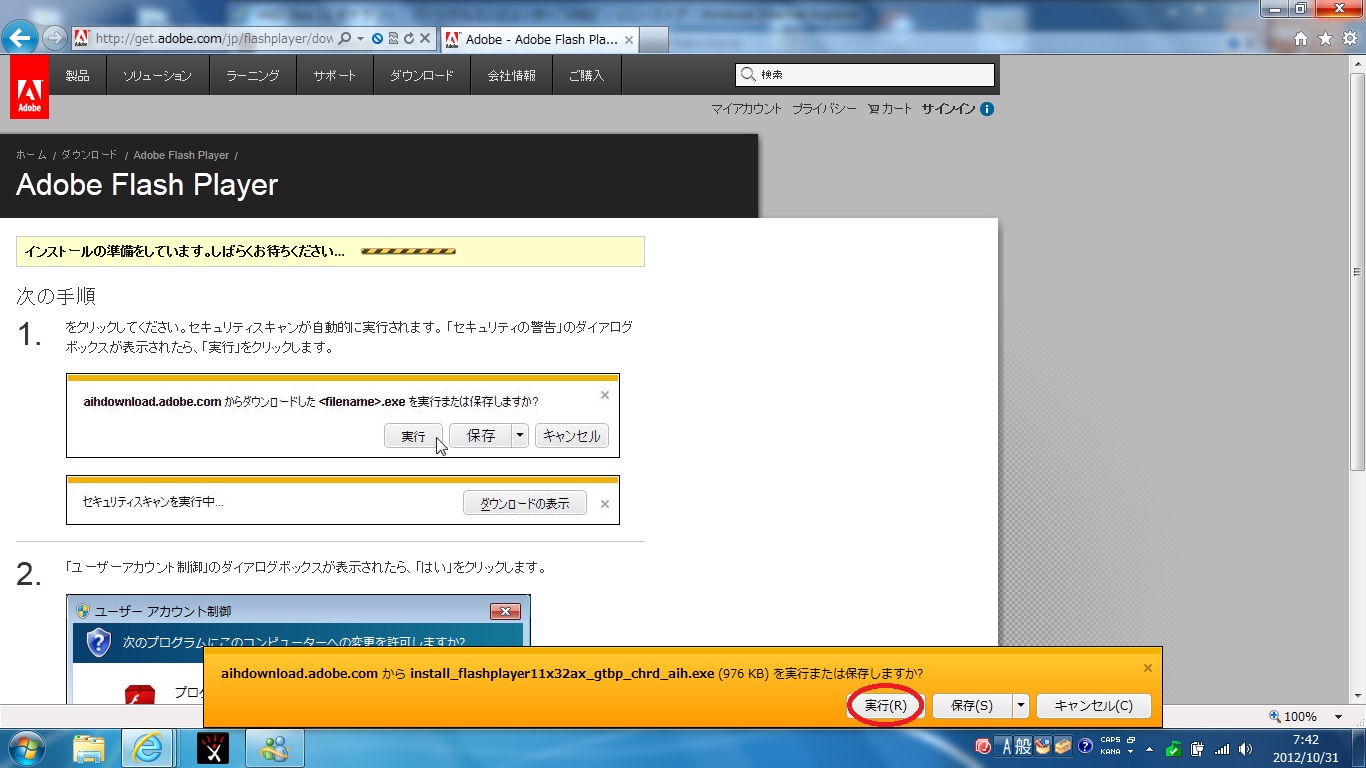This screenshot has height=768, width=1366.
Task: Click the red Adobe logo
Action: pos(29,87)
